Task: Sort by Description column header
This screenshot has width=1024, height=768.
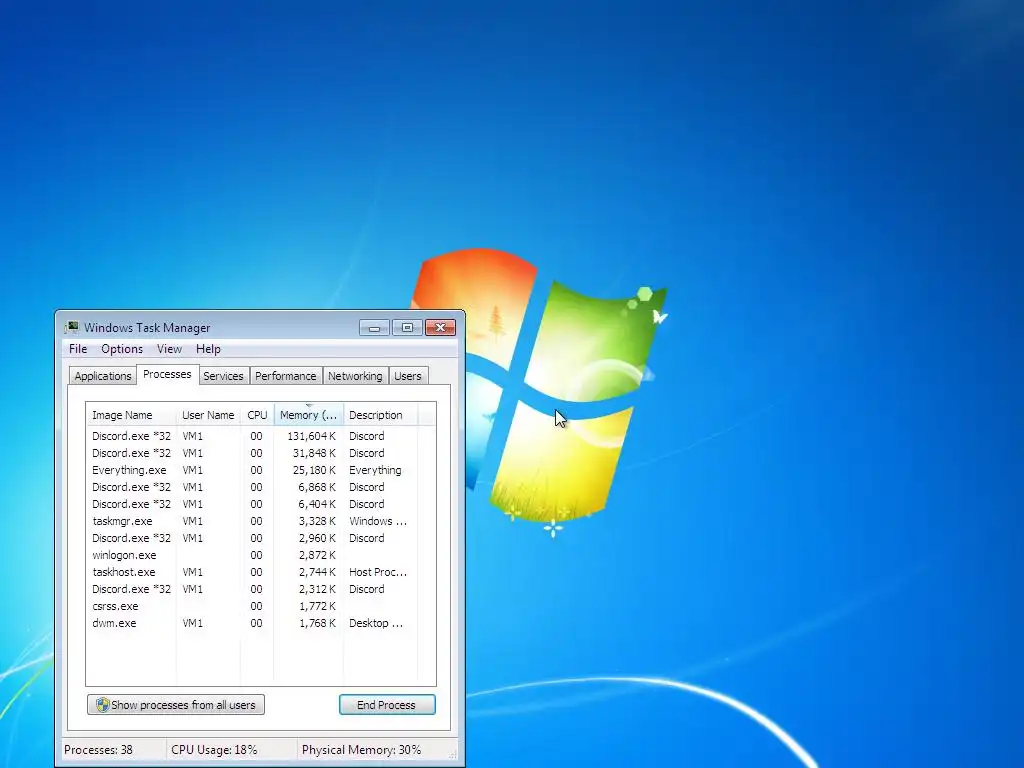Action: tap(380, 415)
